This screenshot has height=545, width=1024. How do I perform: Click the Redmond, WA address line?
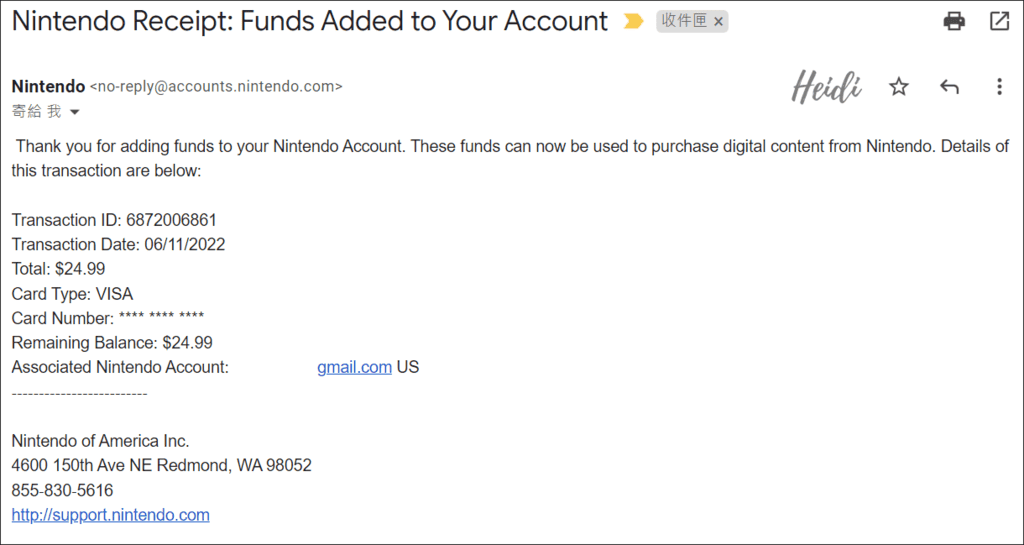[162, 465]
